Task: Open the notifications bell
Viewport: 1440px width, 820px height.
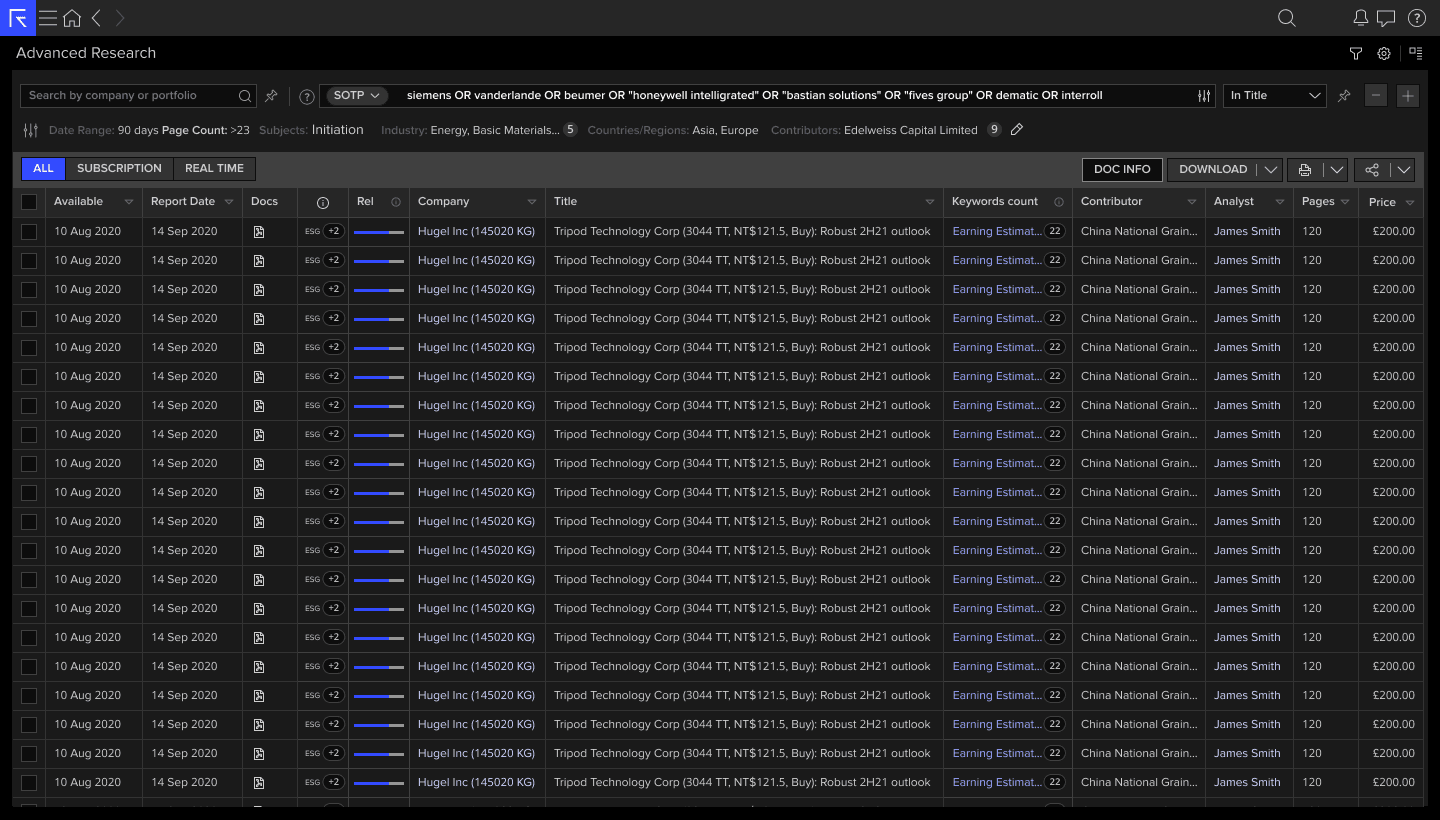Action: pyautogui.click(x=1360, y=18)
